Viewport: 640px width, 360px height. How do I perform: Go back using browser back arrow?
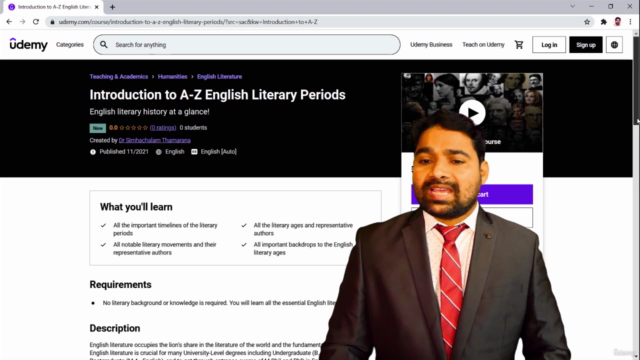point(9,22)
